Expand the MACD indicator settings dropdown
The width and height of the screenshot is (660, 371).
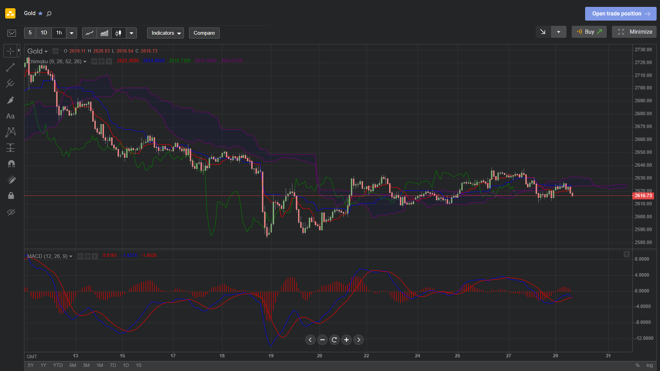pos(71,256)
